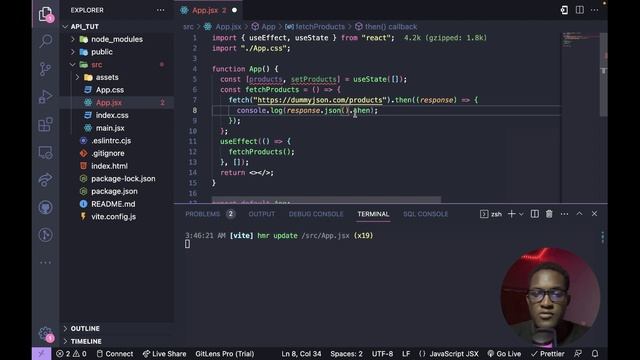This screenshot has width=640, height=360.
Task: Switch to the TERMINAL tab
Action: pyautogui.click(x=373, y=214)
